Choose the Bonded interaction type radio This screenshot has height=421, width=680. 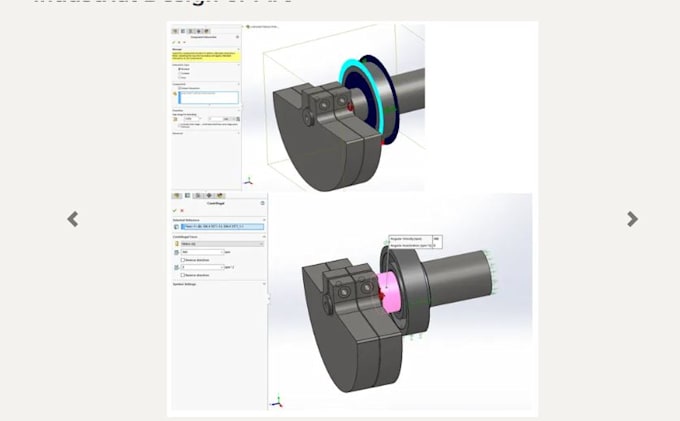point(180,69)
